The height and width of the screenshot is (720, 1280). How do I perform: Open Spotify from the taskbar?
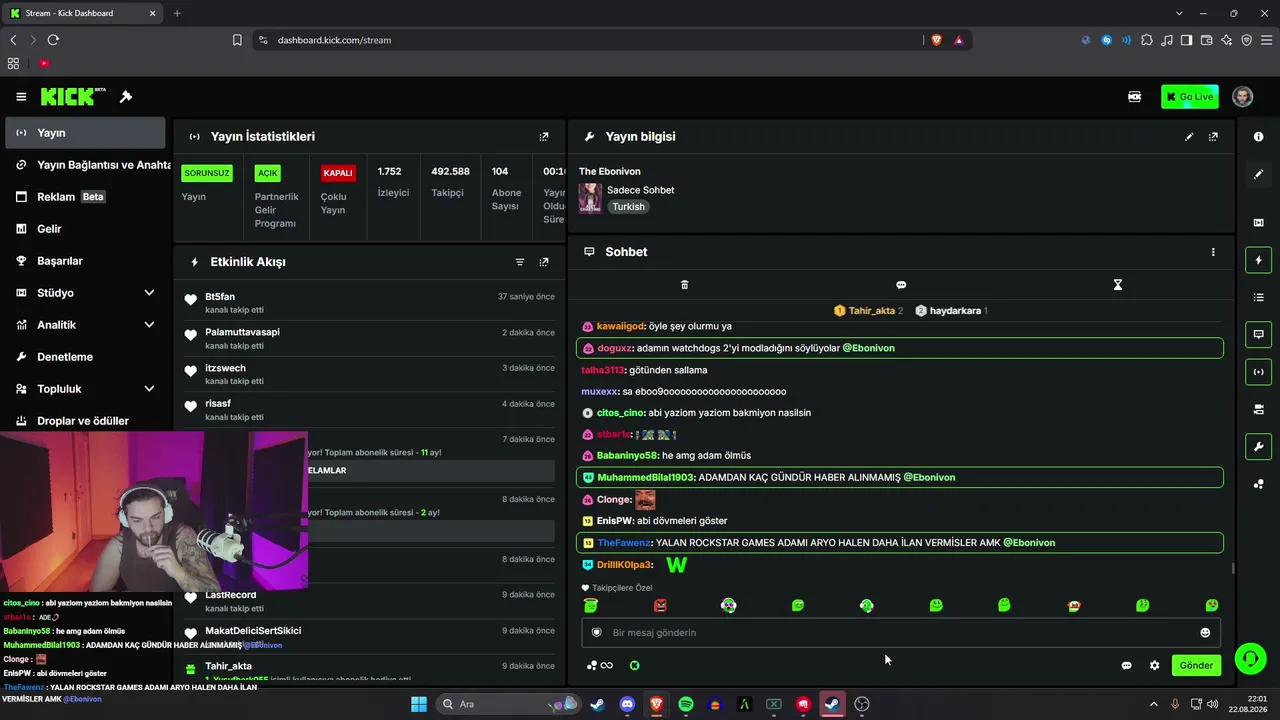coord(686,704)
